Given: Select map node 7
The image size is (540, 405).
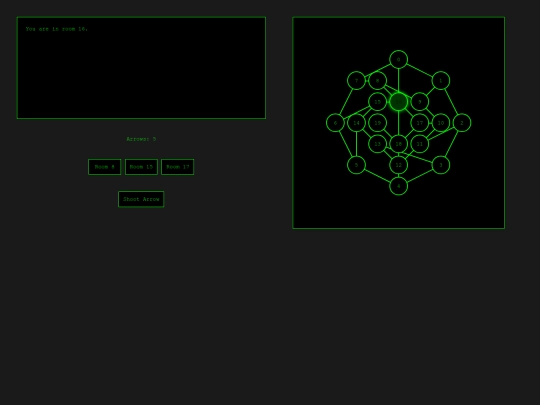Looking at the screenshot, I should [x=356, y=81].
